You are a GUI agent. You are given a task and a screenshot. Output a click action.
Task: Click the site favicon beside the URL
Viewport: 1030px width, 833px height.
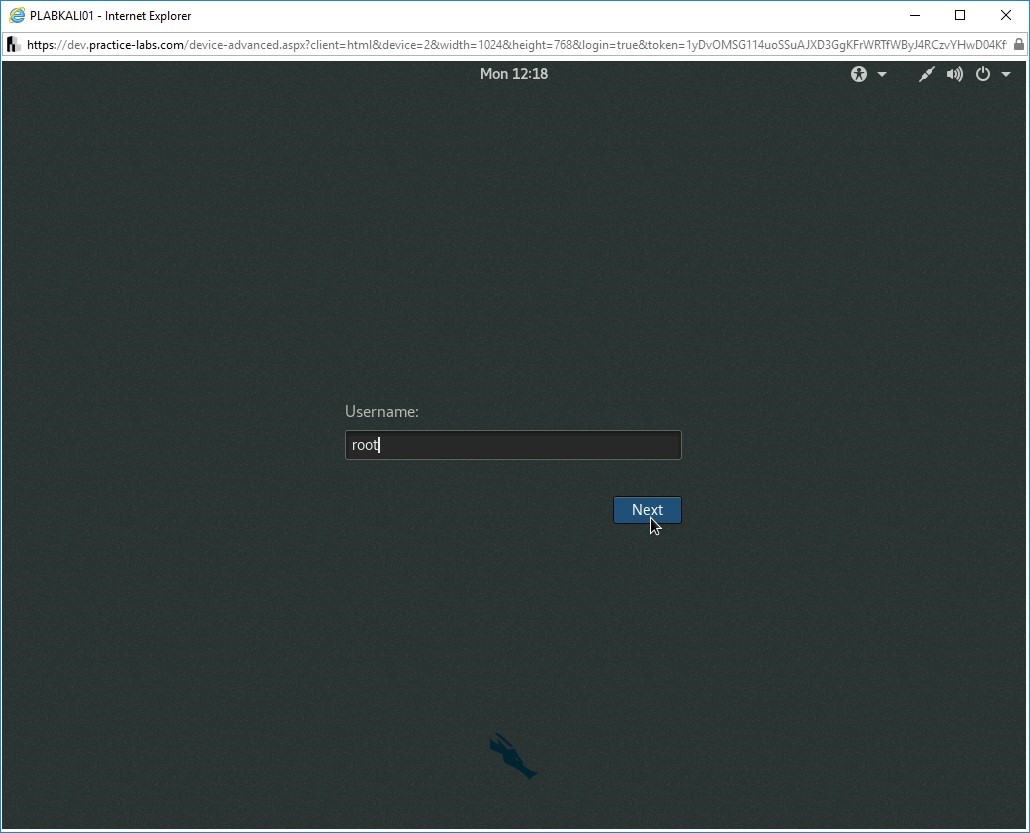[14, 45]
